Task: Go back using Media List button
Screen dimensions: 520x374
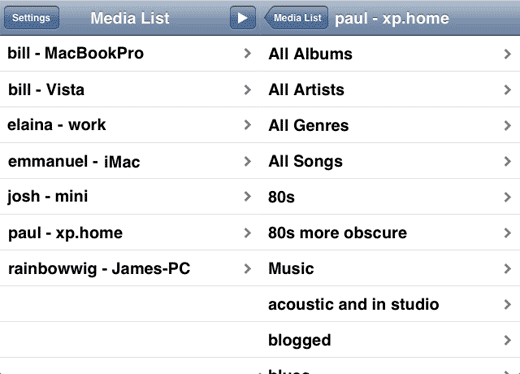Action: coord(296,18)
